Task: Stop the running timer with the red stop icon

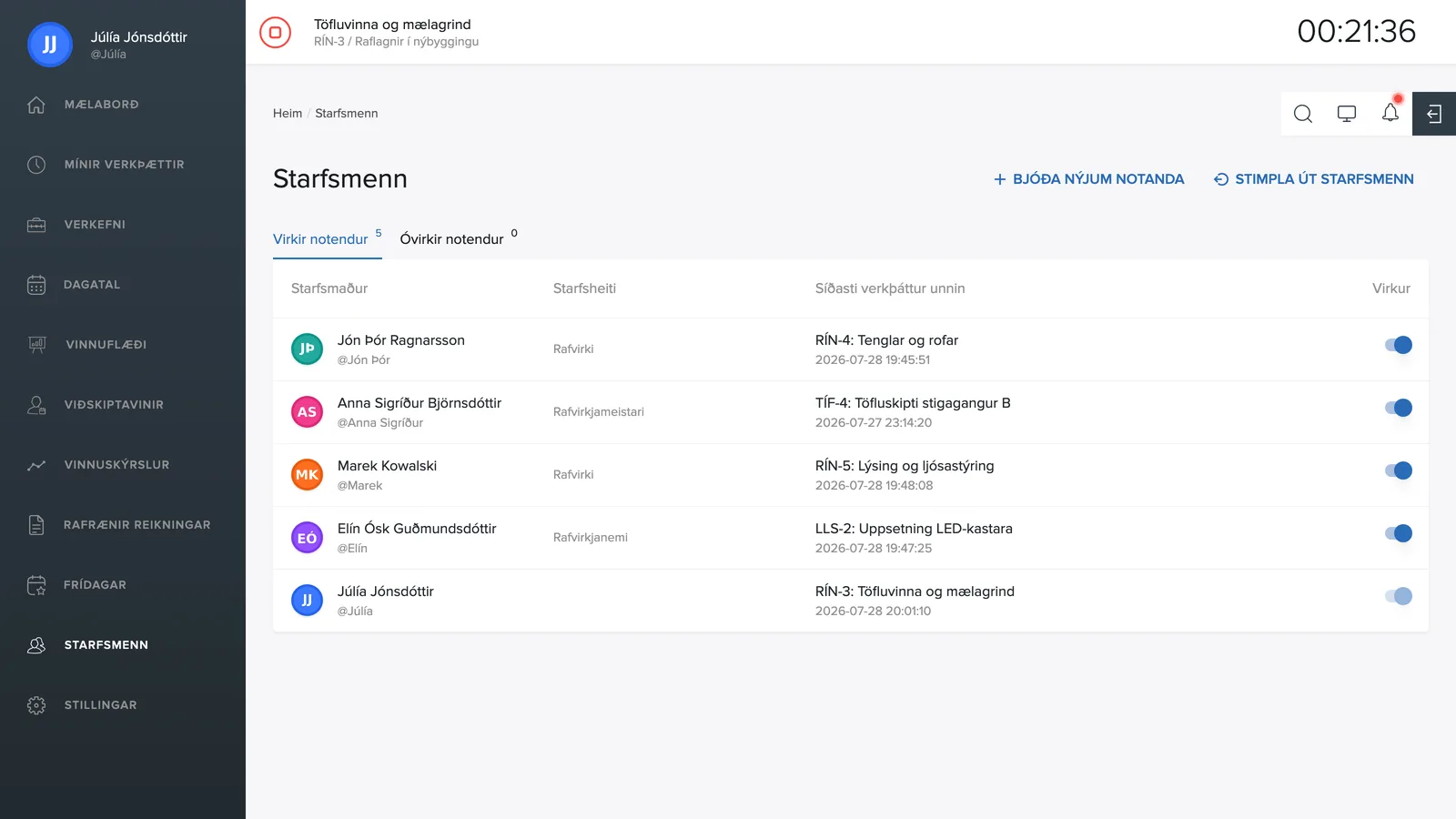Action: coord(275,32)
